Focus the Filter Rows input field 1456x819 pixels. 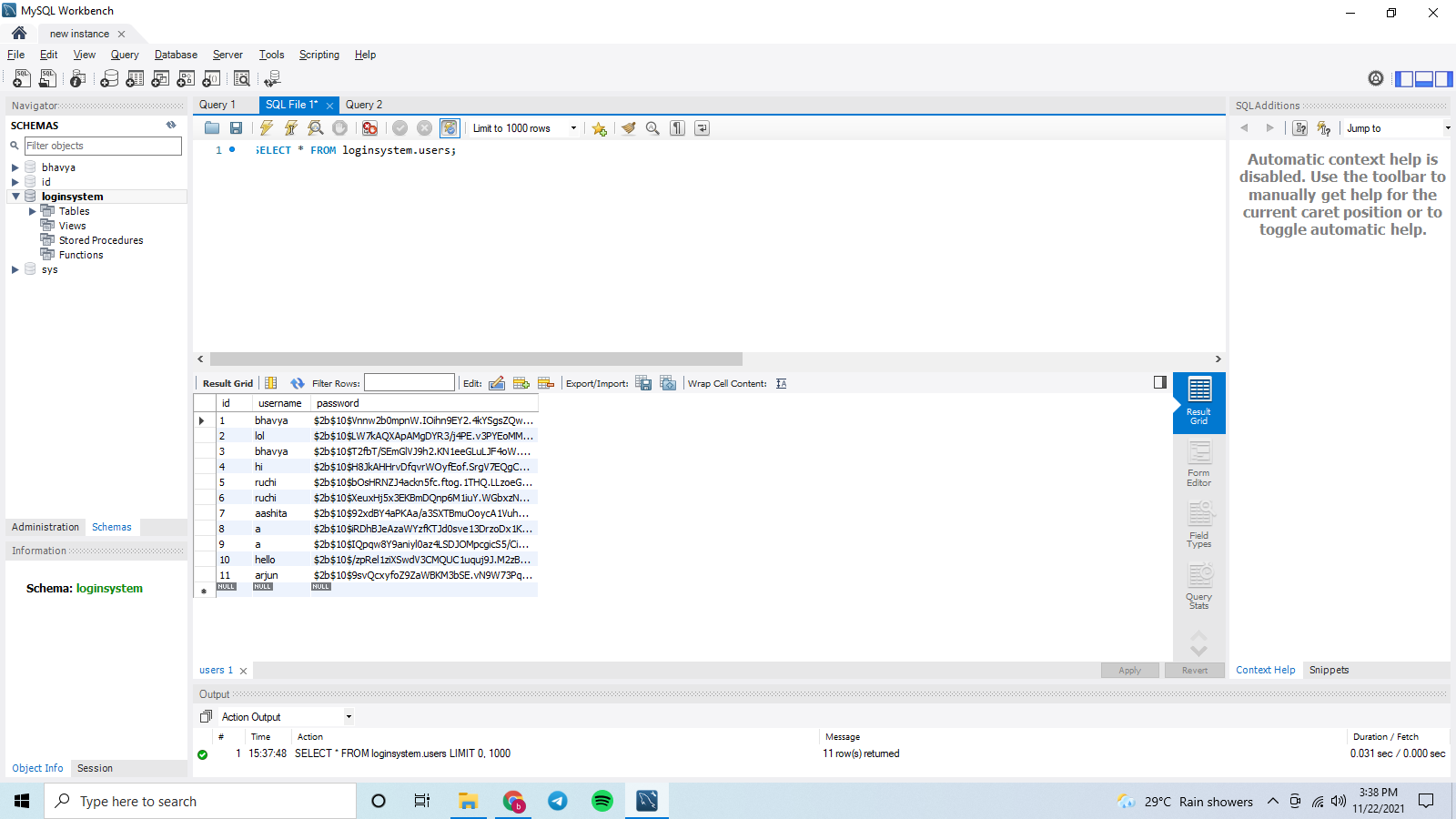point(409,383)
